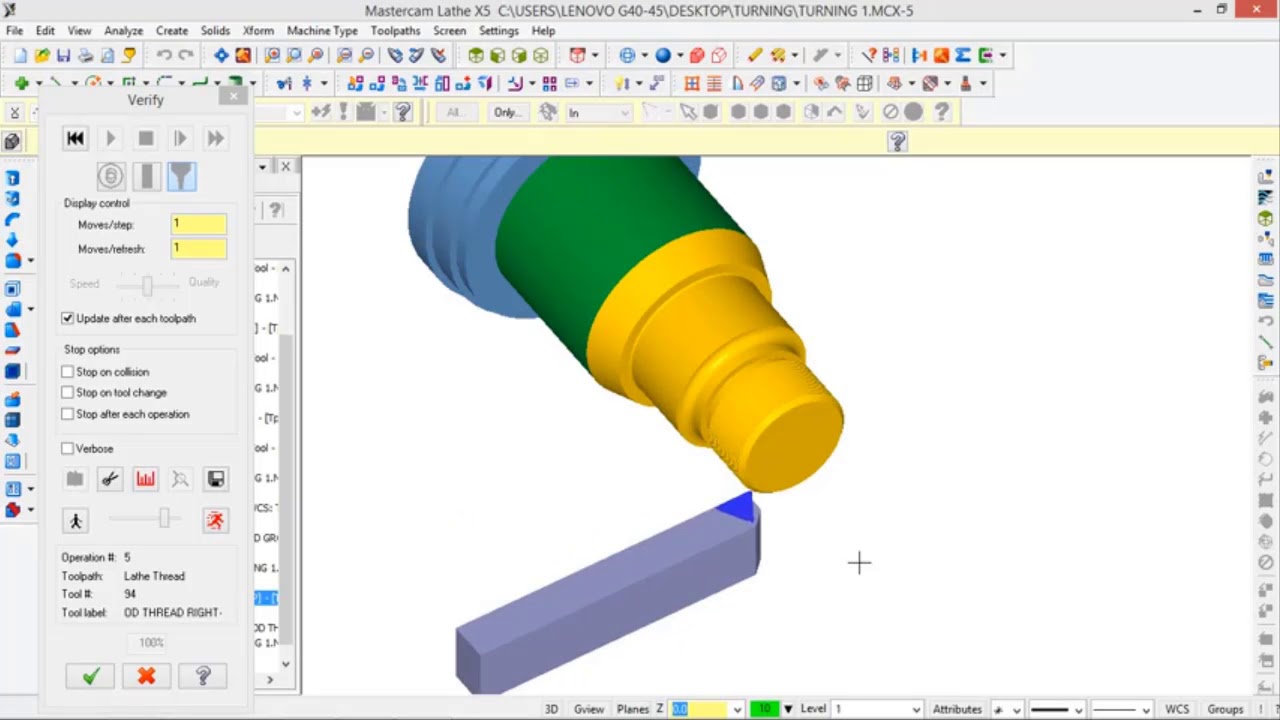Cancel Verify with red X button

point(146,677)
